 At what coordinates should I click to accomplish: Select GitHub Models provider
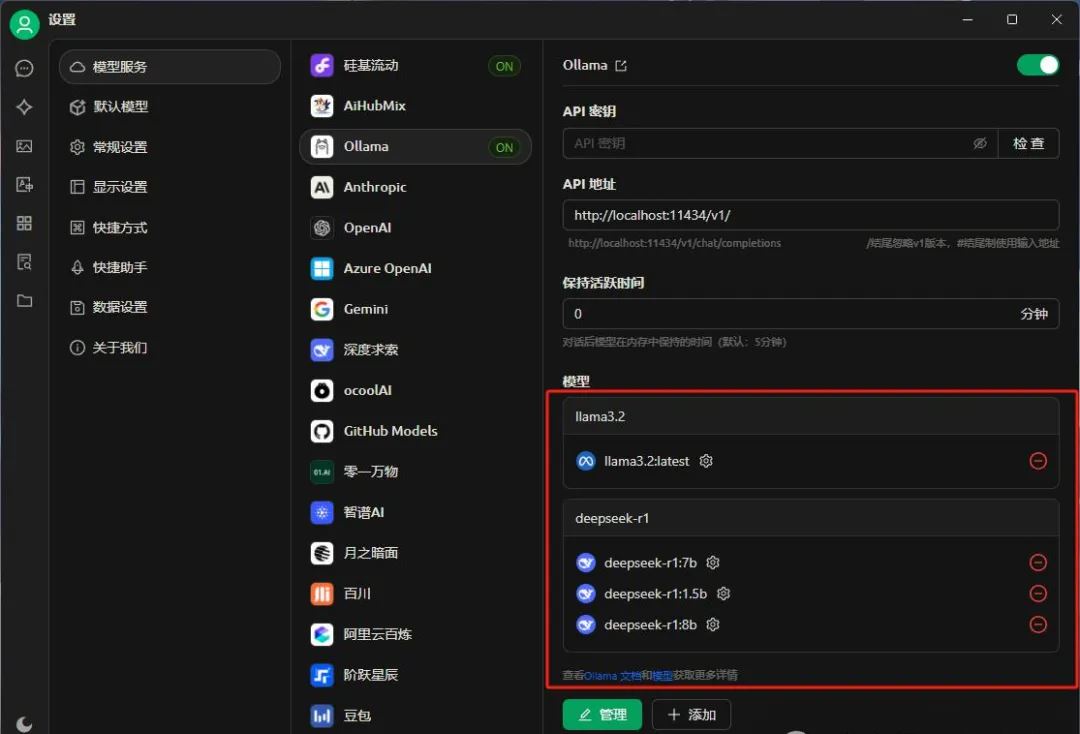pos(415,430)
